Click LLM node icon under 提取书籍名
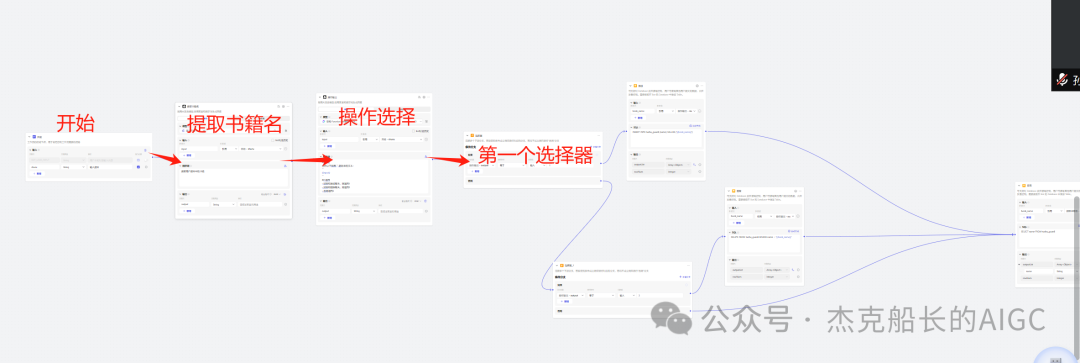 tap(184, 106)
